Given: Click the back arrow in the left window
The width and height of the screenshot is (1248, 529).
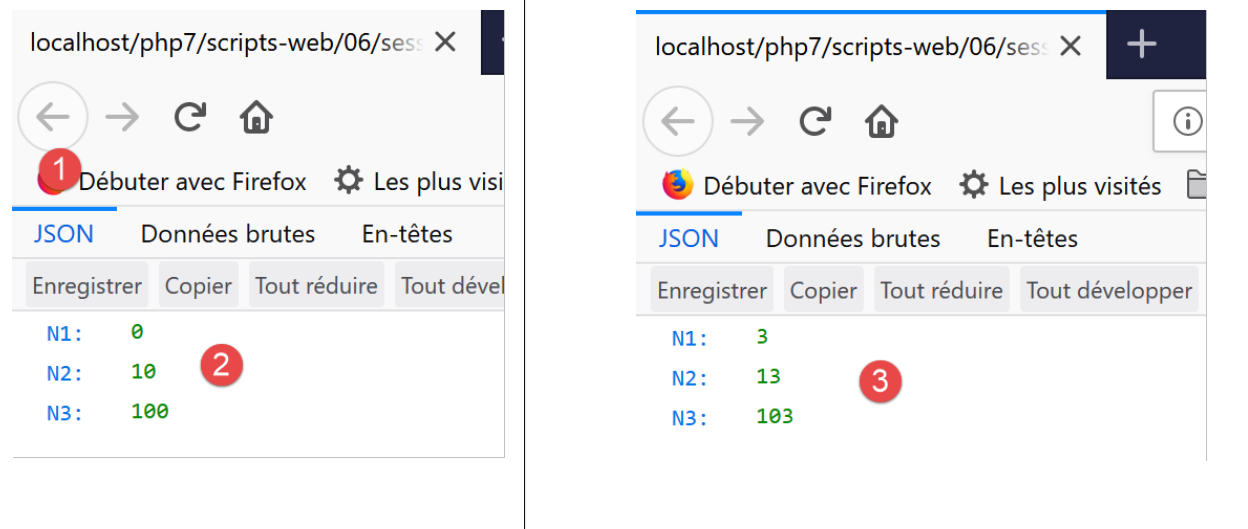Looking at the screenshot, I should tap(53, 118).
